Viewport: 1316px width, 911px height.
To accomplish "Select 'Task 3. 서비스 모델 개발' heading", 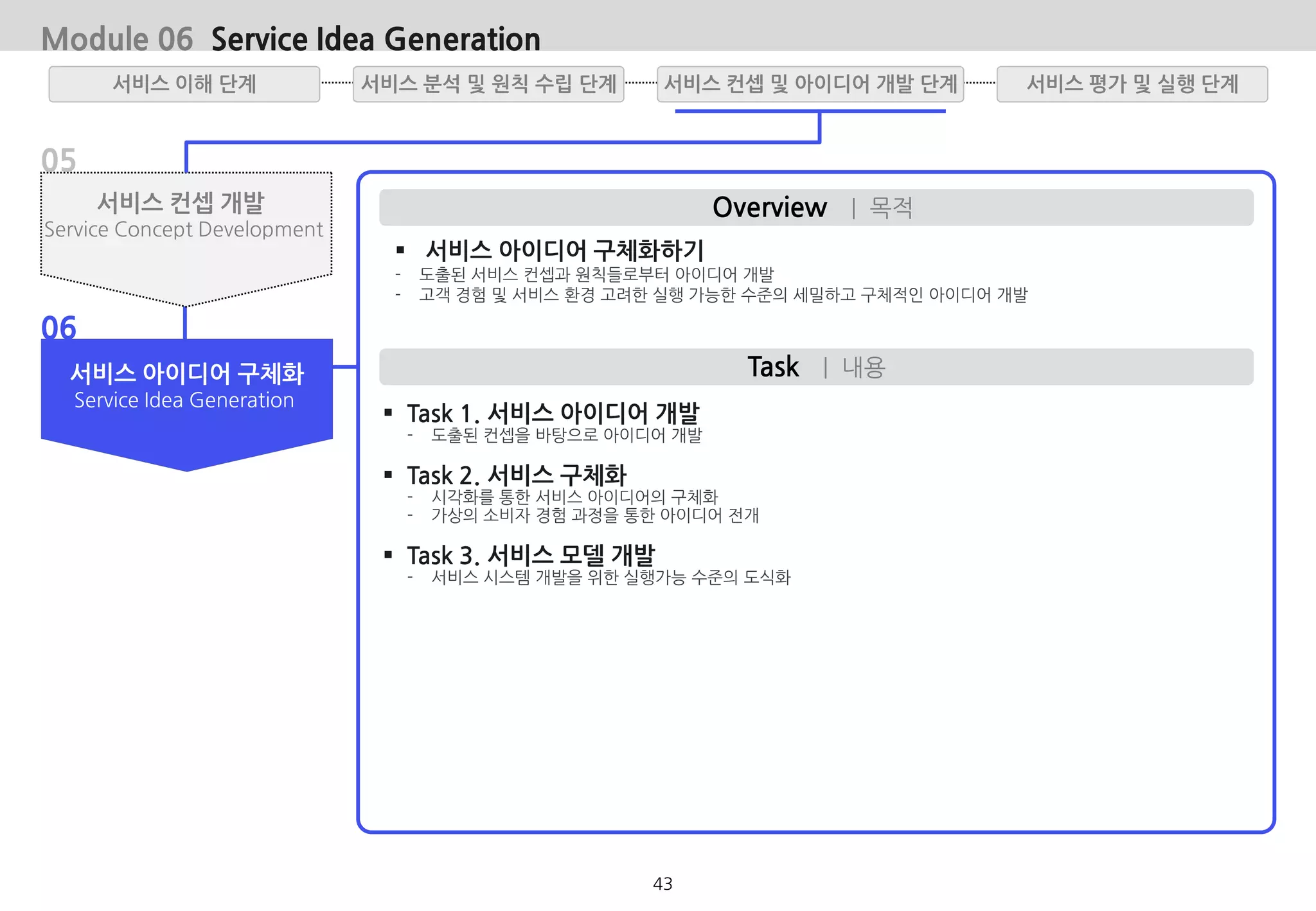I will (x=531, y=554).
